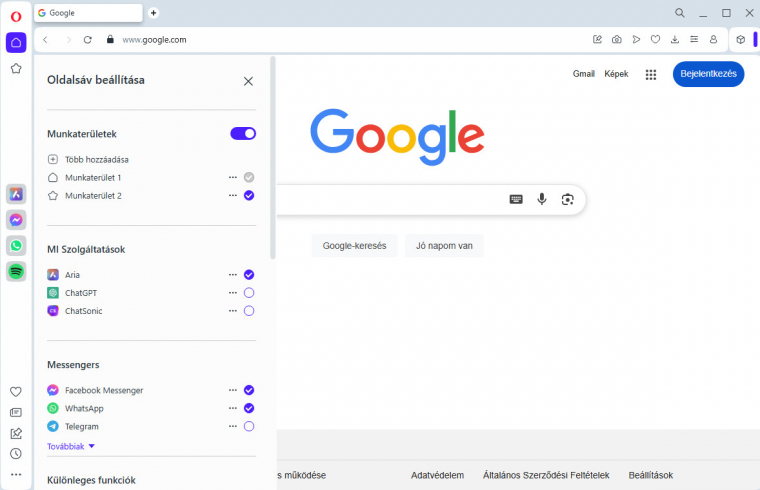The image size is (760, 490).
Task: Open Facebook Messenger options menu
Action: 233,390
